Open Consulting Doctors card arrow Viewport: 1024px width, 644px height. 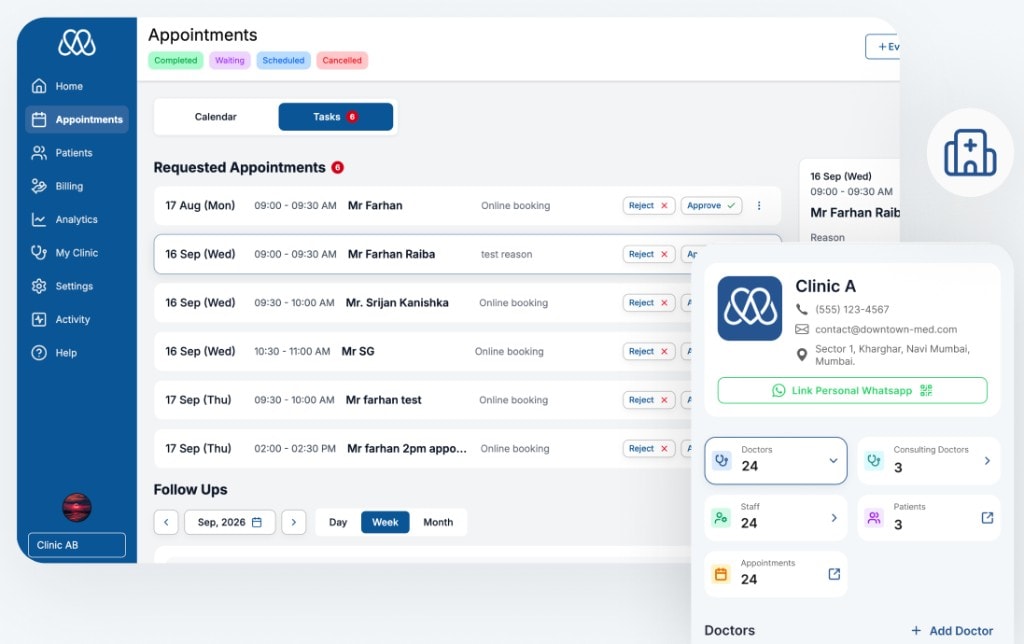coord(987,460)
